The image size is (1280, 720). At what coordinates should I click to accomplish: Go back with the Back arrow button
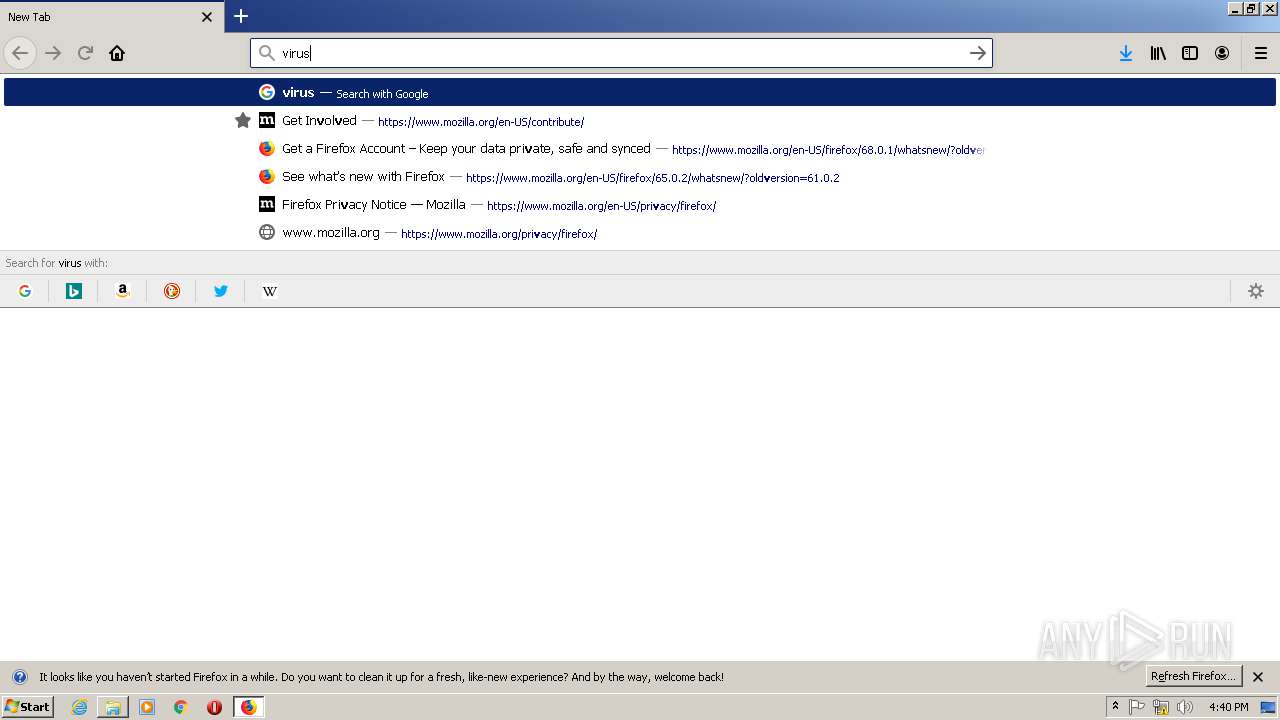tap(20, 53)
